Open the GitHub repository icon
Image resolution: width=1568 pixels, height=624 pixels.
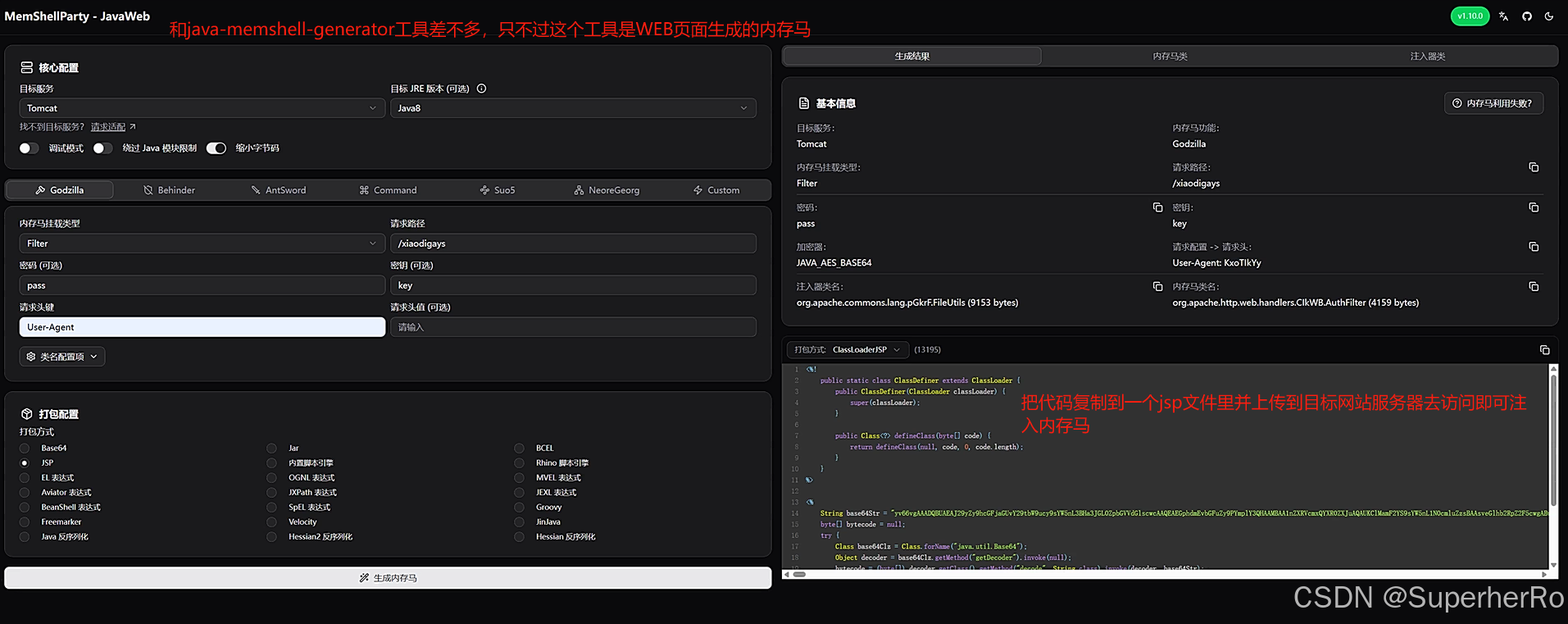click(1527, 16)
